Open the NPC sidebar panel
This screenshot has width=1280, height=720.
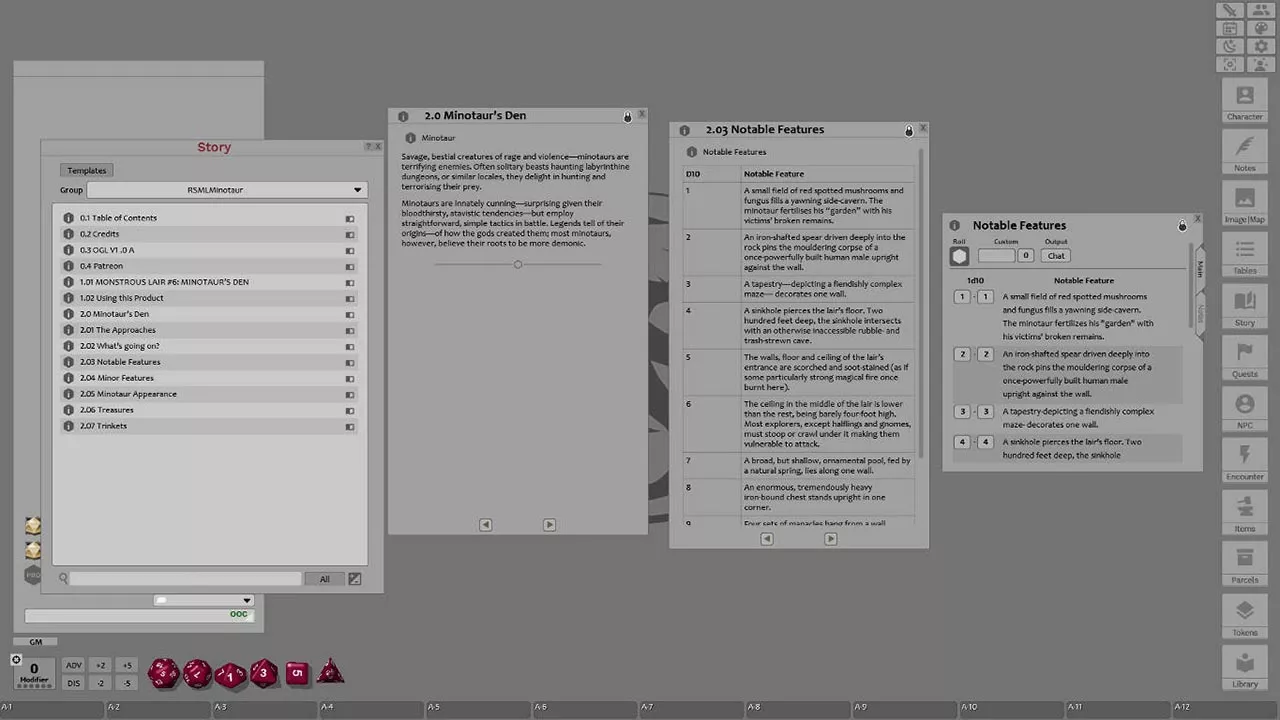[1244, 409]
